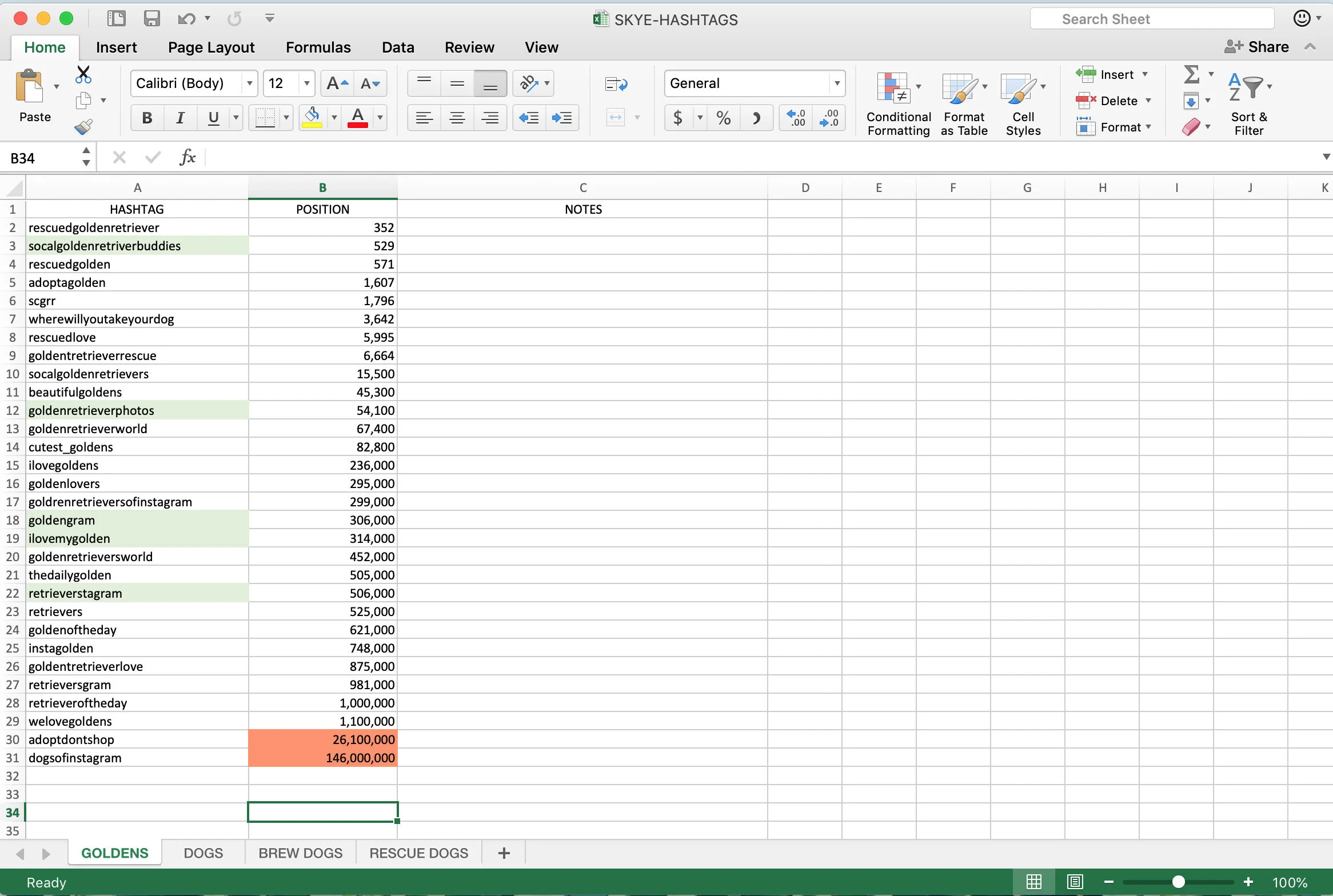Screen dimensions: 1333x896
Task: Open the Calibri (Body) font dropdown
Action: click(250, 84)
